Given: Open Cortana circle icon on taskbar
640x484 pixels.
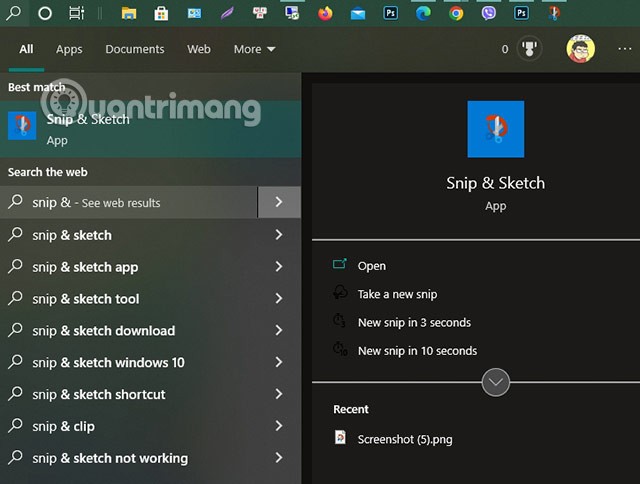Looking at the screenshot, I should point(45,13).
